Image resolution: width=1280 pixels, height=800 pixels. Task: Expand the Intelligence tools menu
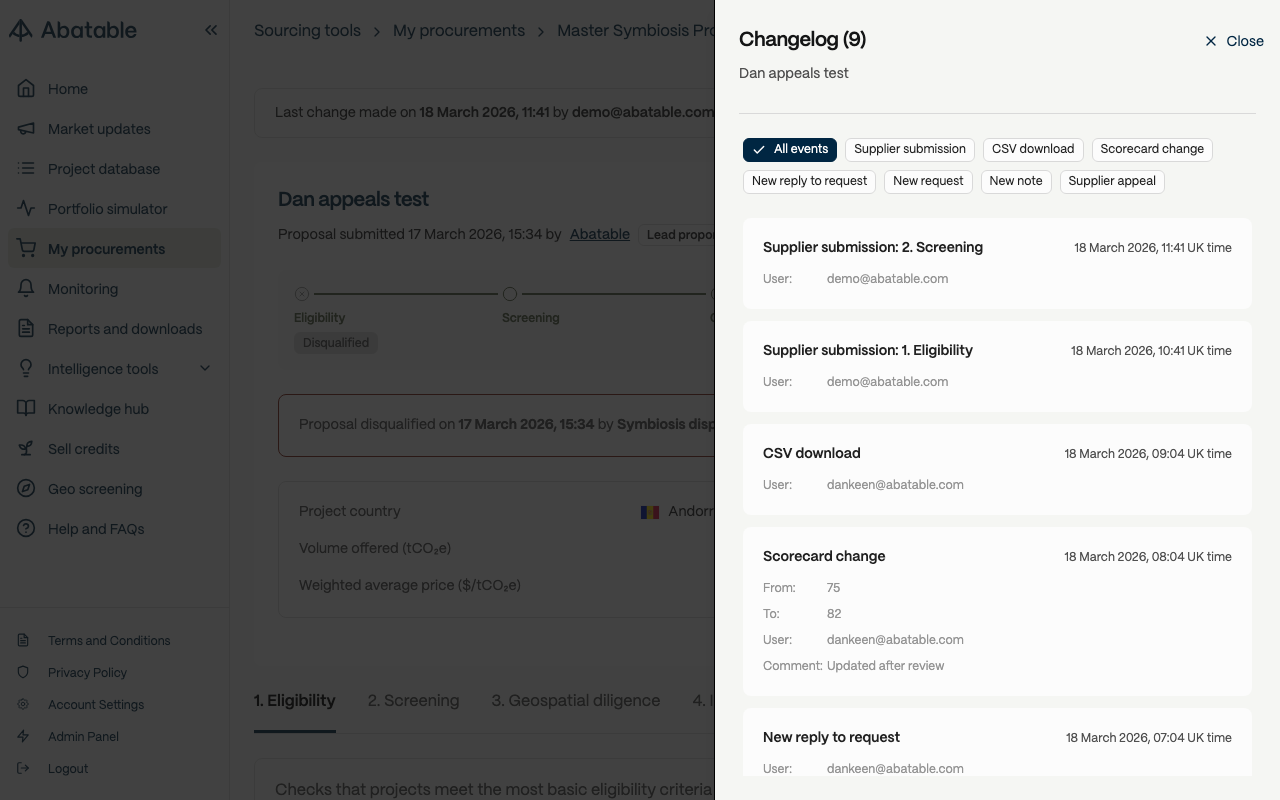coord(205,369)
